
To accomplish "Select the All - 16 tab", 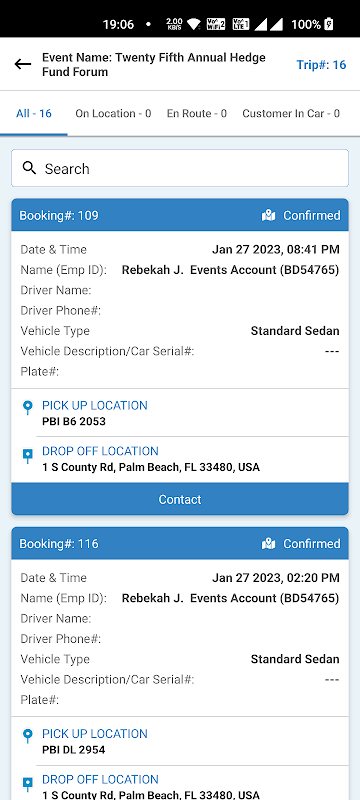I will [x=34, y=113].
